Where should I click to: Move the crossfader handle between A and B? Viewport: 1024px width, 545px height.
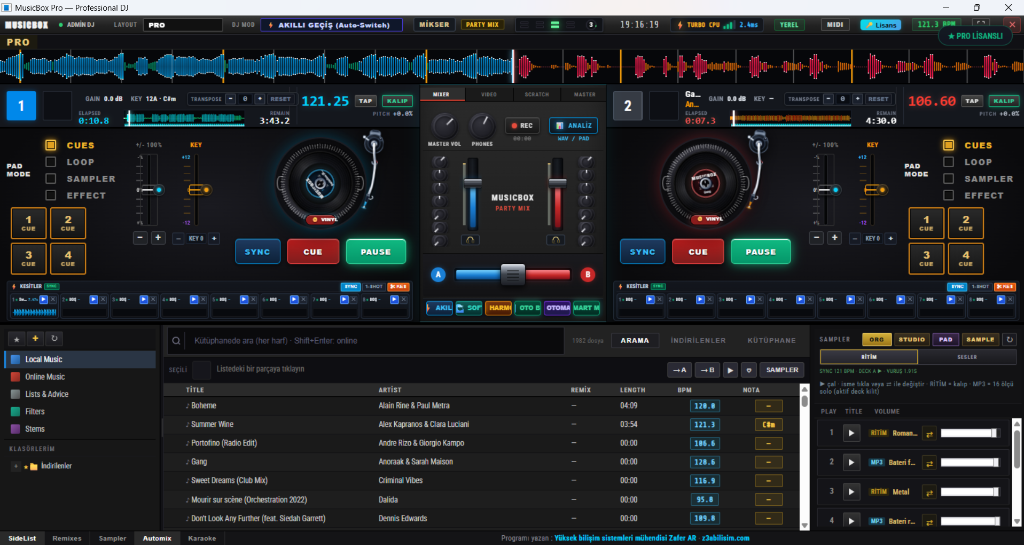pos(513,275)
